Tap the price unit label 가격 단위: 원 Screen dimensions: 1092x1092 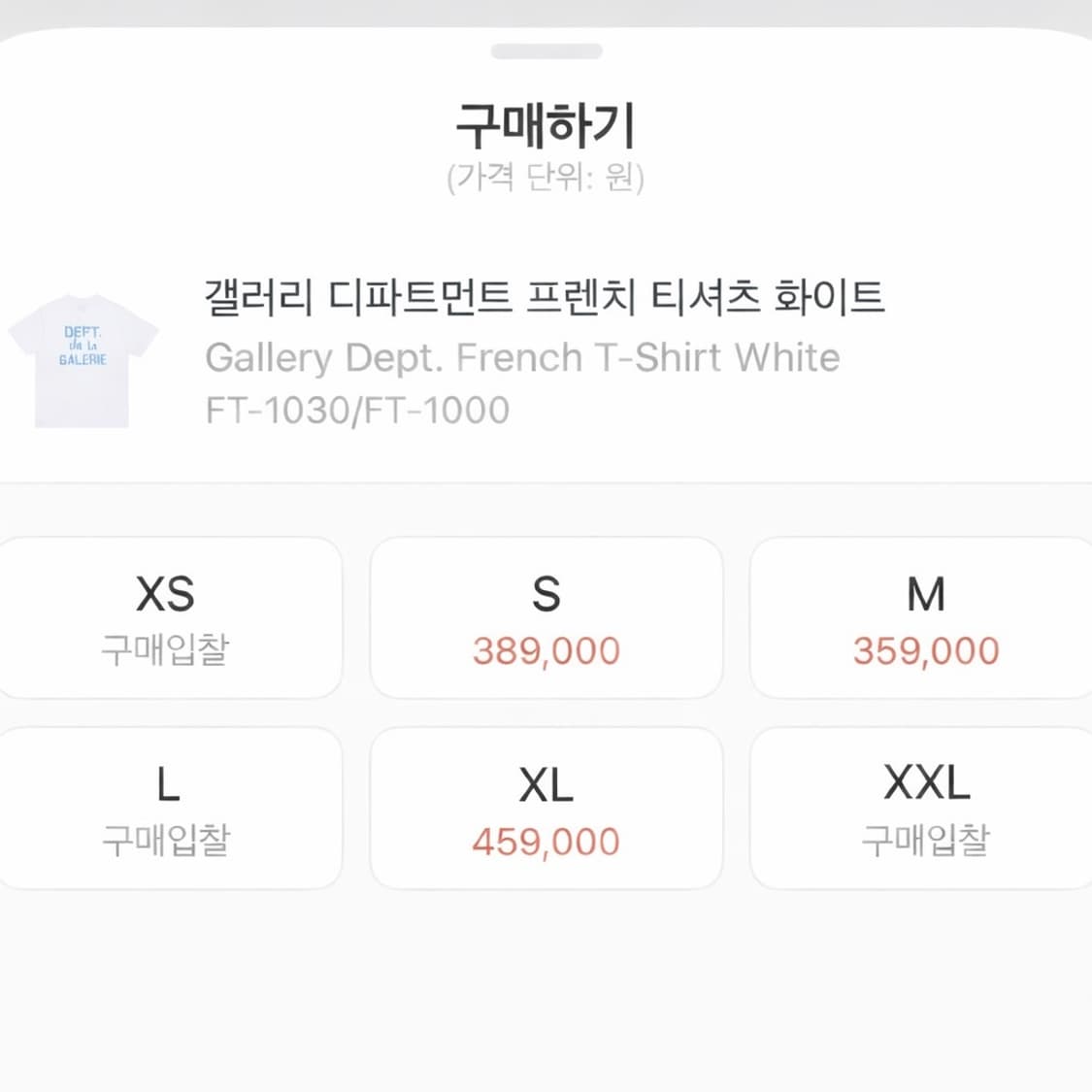546,177
